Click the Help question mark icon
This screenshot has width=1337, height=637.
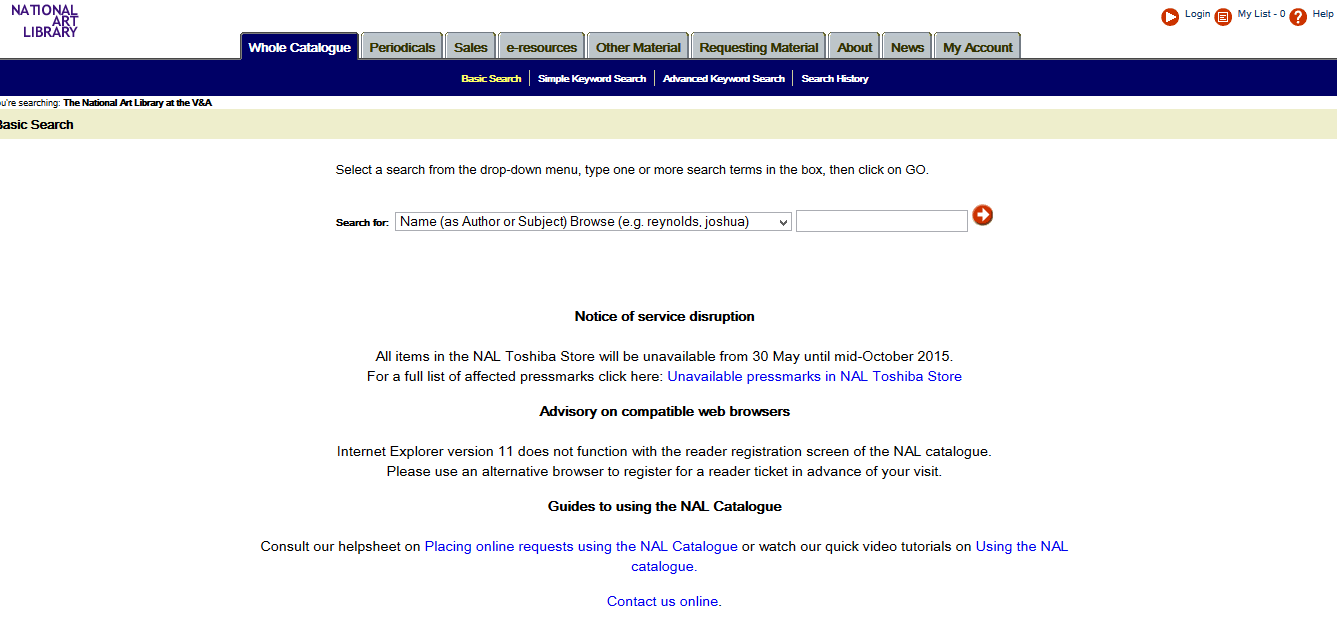1298,17
